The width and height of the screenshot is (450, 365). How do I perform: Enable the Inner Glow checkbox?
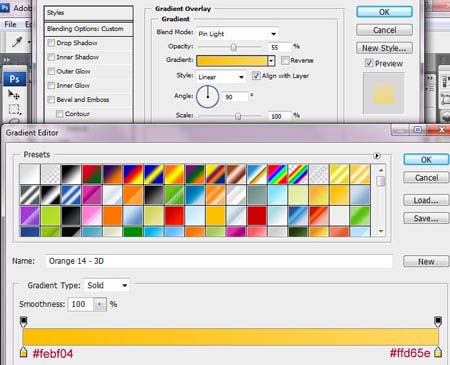[x=51, y=85]
